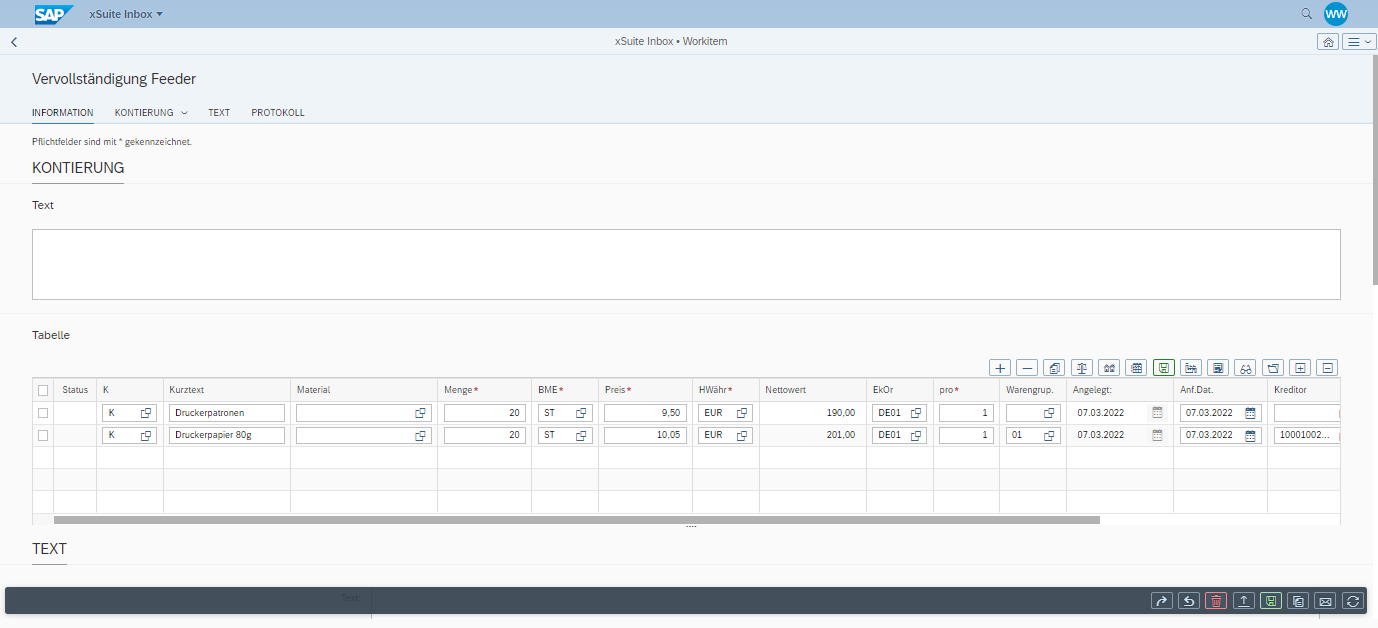Refresh the workitem with the circular arrows icon
The image size is (1378, 628).
(1352, 600)
